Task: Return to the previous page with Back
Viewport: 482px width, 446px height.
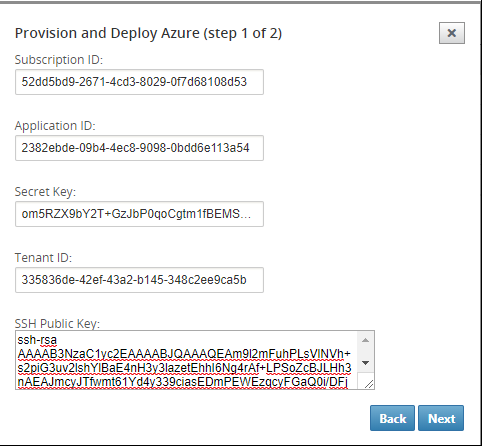Action: 392,418
